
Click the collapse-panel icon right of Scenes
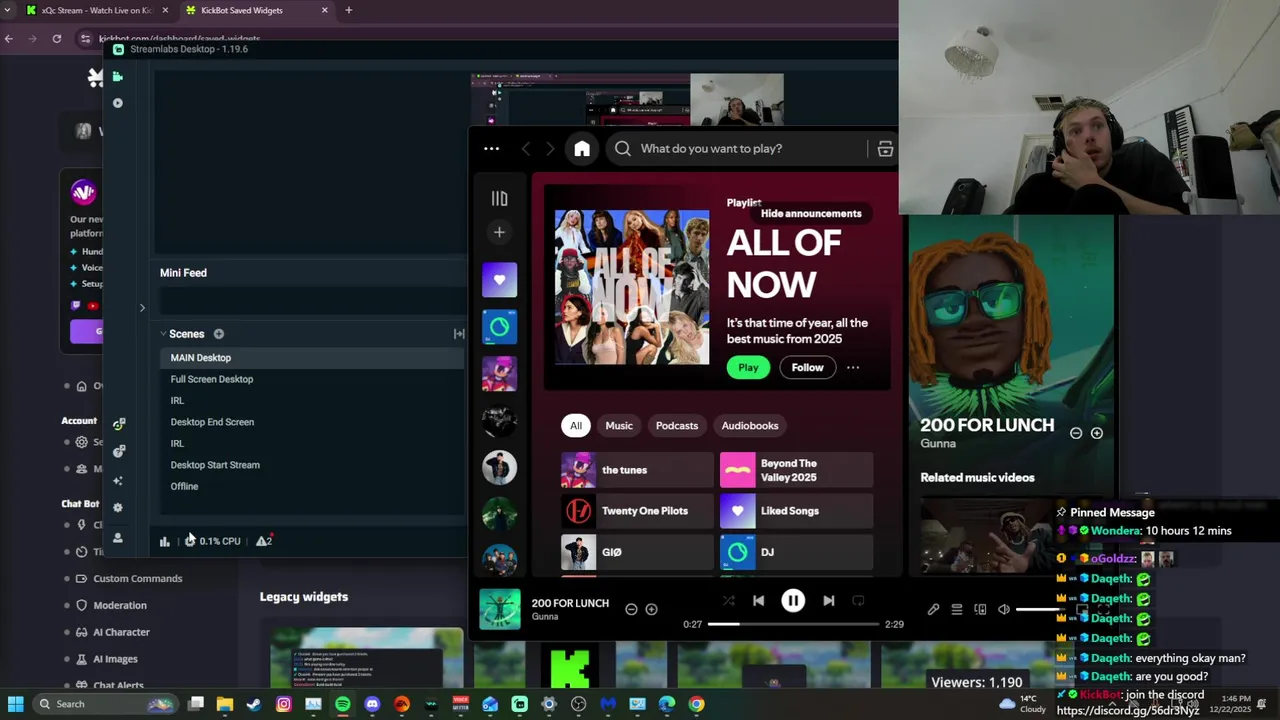coord(459,334)
